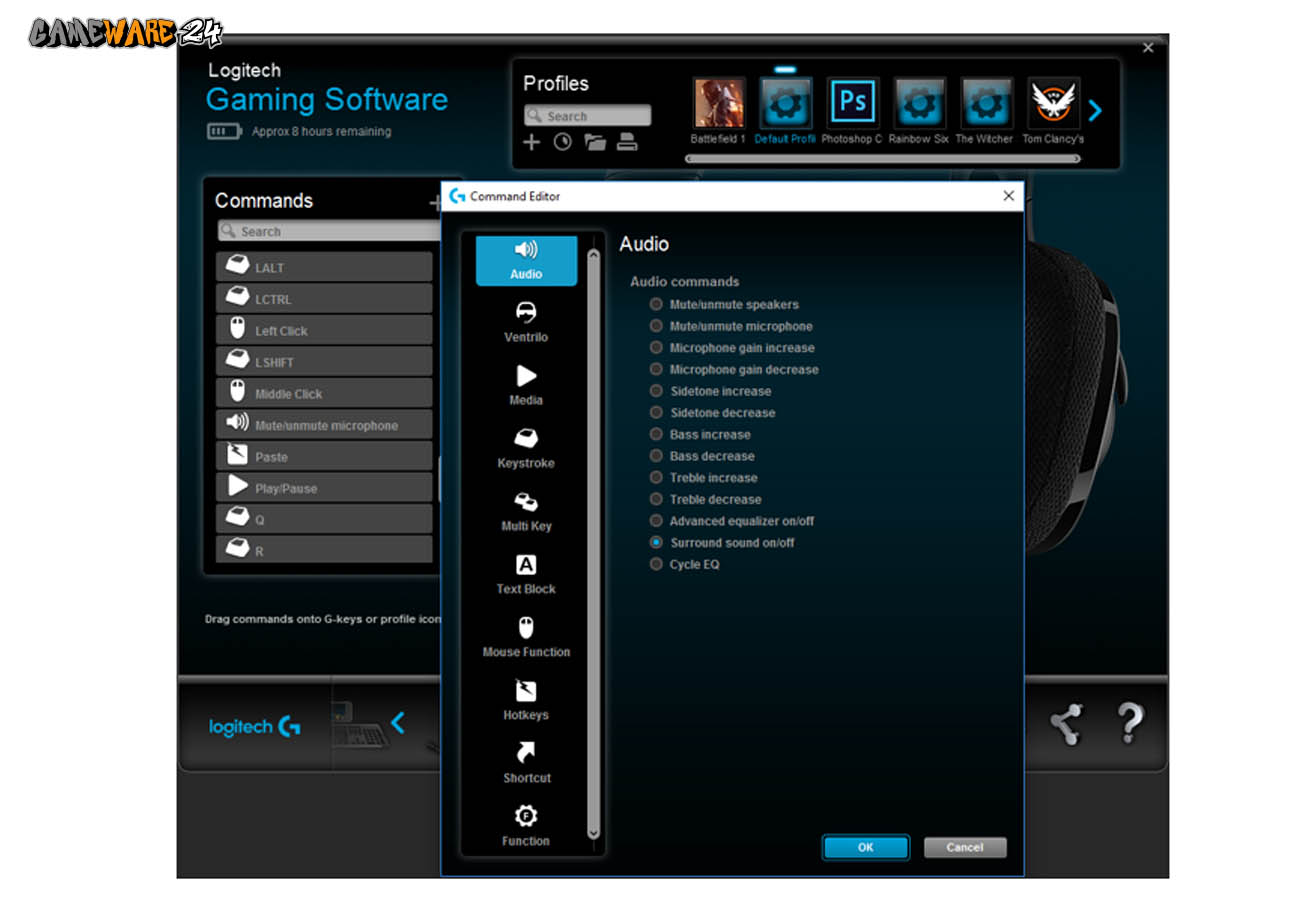The height and width of the screenshot is (900, 1300).
Task: Open the Media command category
Action: [526, 386]
